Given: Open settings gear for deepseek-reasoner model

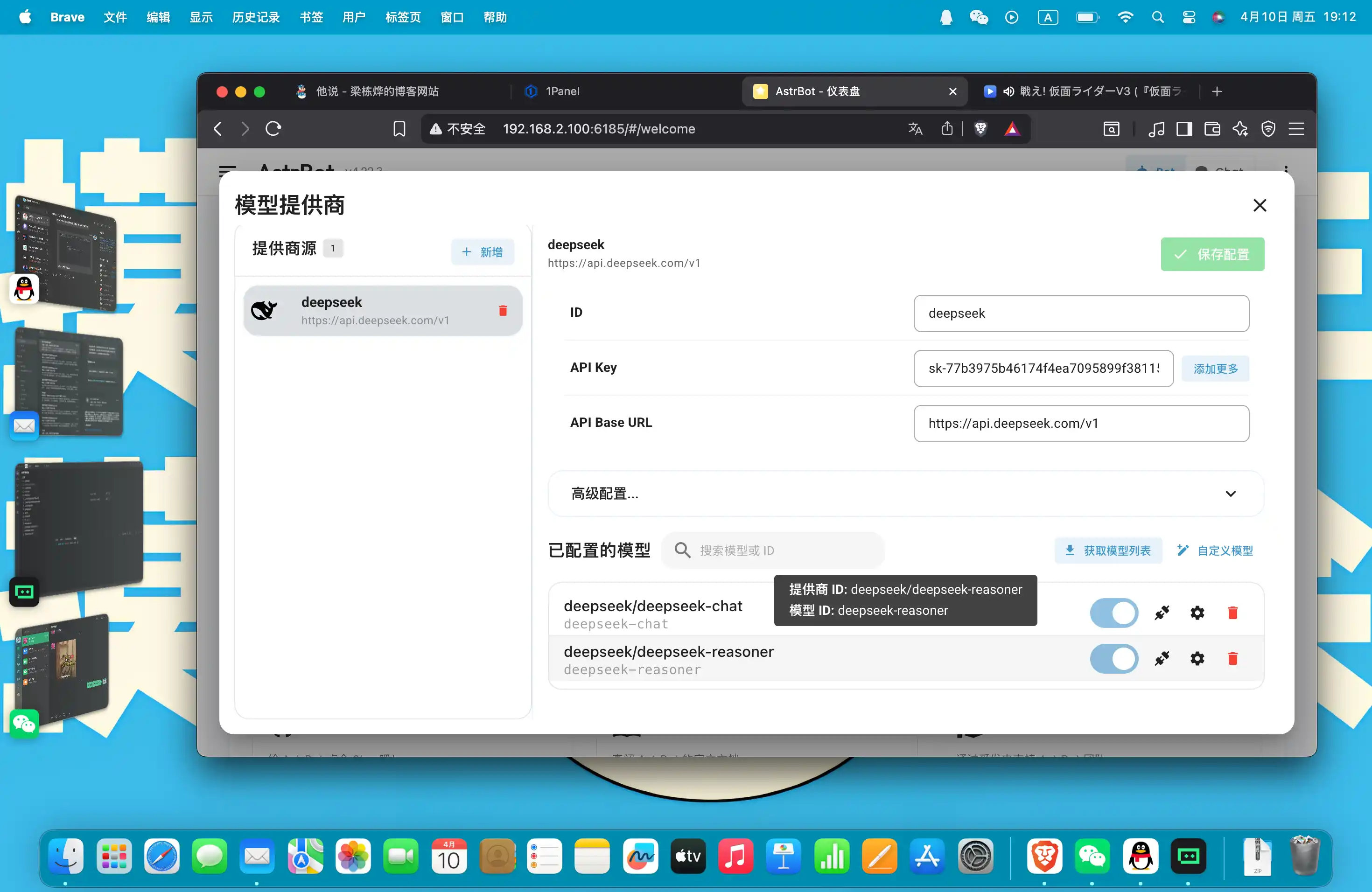Looking at the screenshot, I should click(1197, 659).
